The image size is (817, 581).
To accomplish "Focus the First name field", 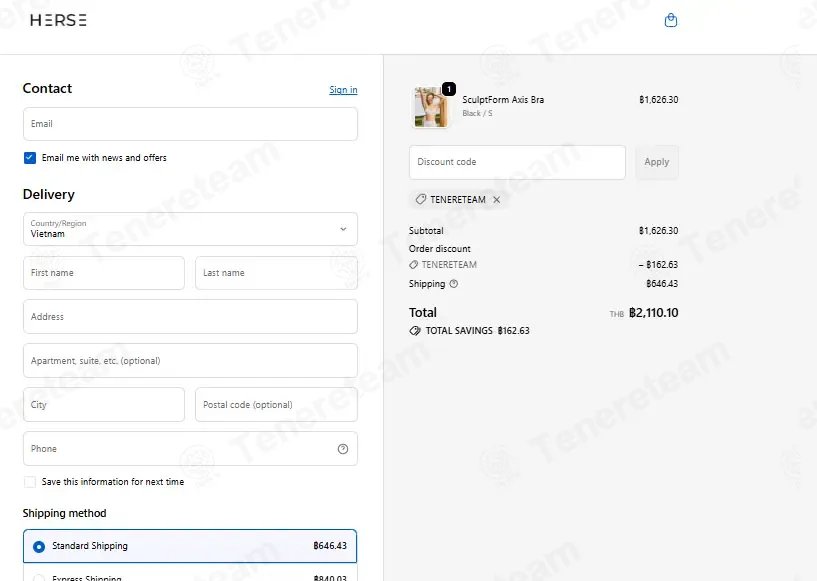I will tap(104, 273).
